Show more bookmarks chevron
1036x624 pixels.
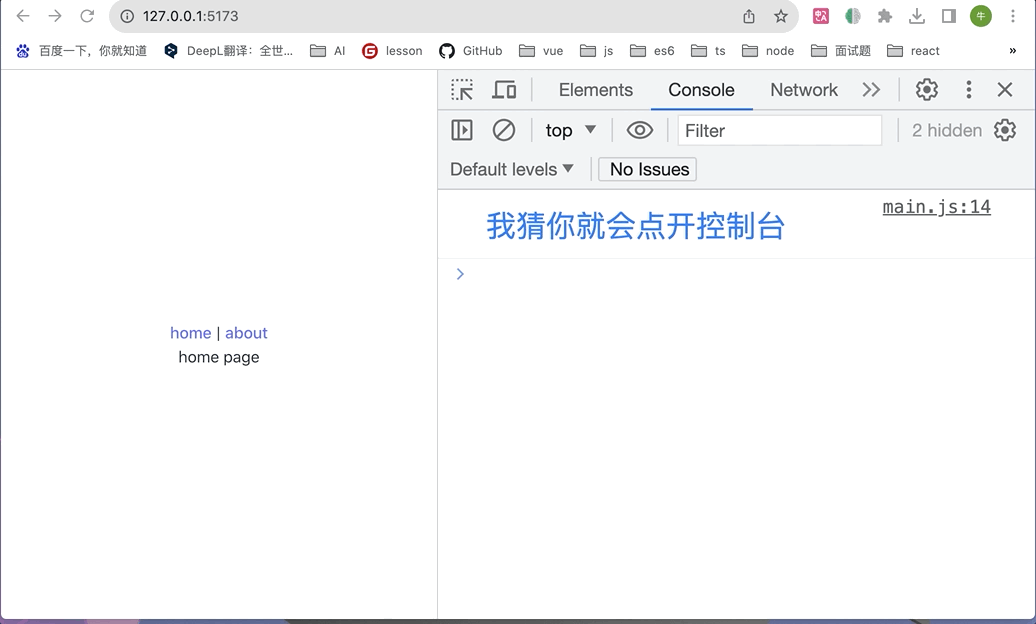[x=1012, y=51]
